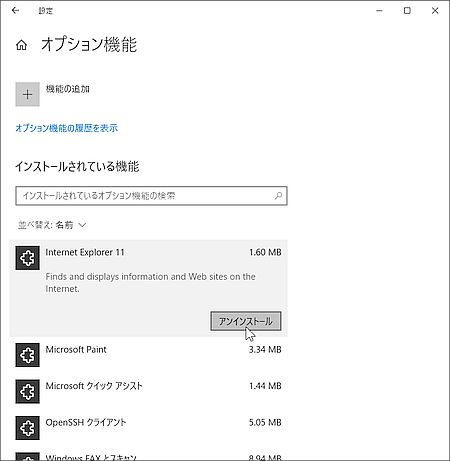This screenshot has height=461, width=450.
Task: Click the Windows FAX とスキャン row
Action: click(x=149, y=456)
